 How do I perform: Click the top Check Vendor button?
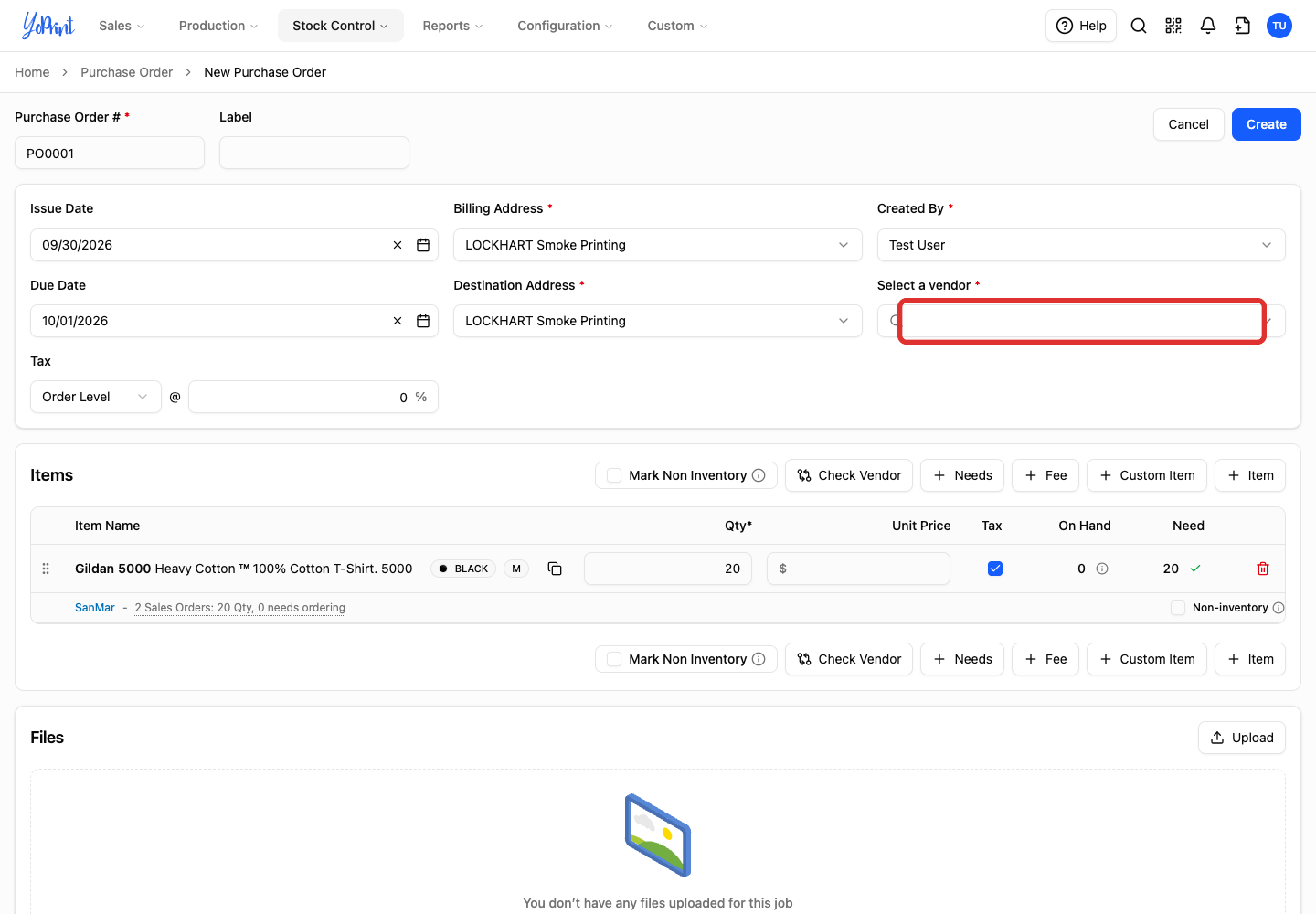pyautogui.click(x=849, y=475)
